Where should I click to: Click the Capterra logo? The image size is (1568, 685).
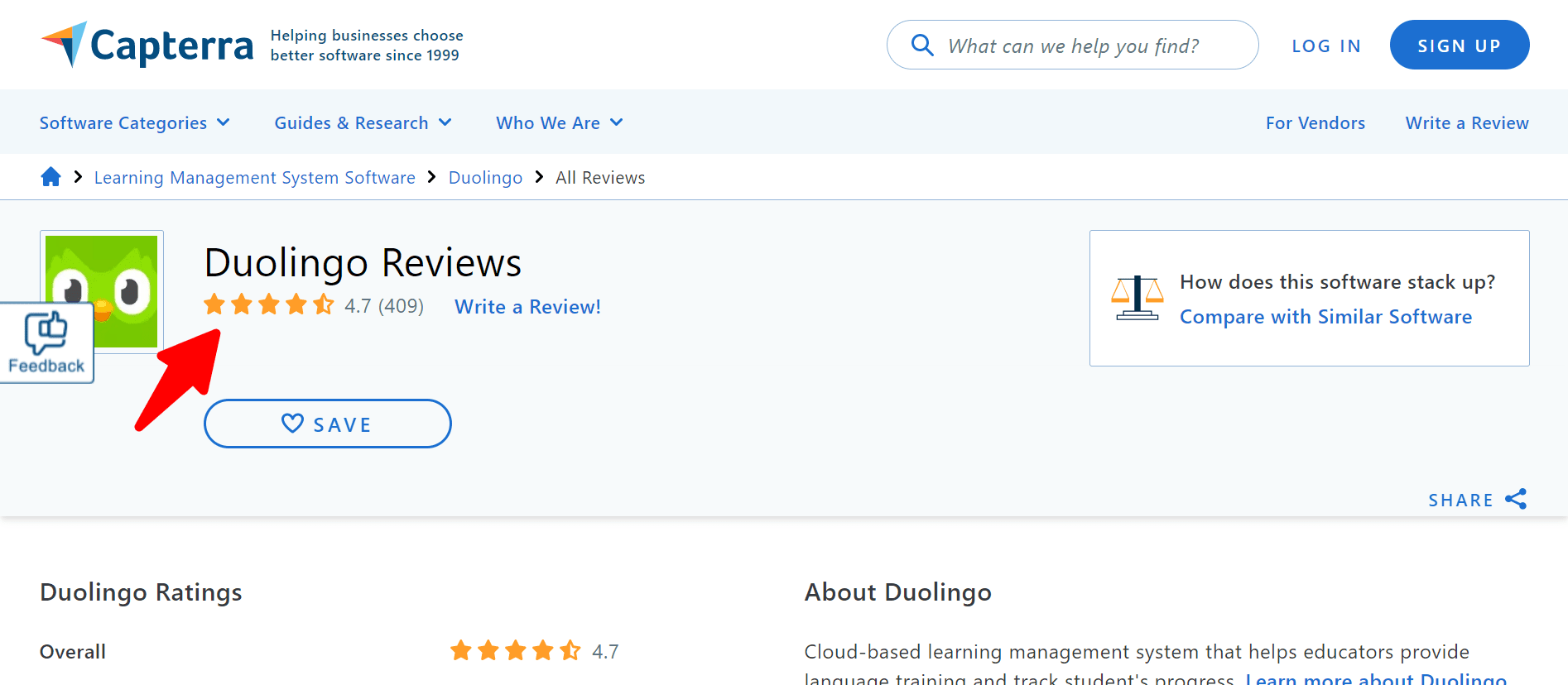click(147, 45)
